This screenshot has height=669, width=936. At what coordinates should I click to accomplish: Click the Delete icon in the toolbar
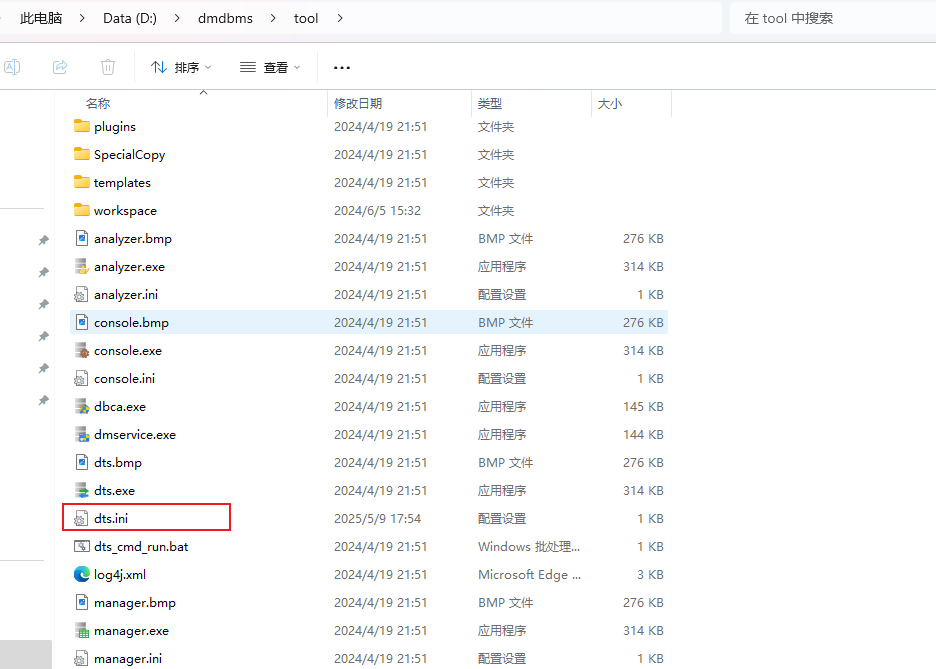(x=107, y=66)
